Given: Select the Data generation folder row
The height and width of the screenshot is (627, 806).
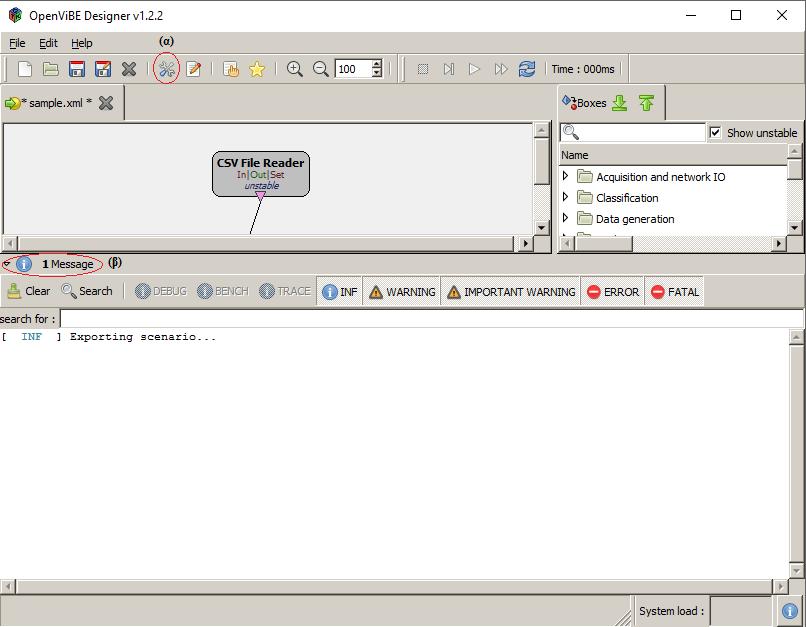Looking at the screenshot, I should pyautogui.click(x=672, y=218).
